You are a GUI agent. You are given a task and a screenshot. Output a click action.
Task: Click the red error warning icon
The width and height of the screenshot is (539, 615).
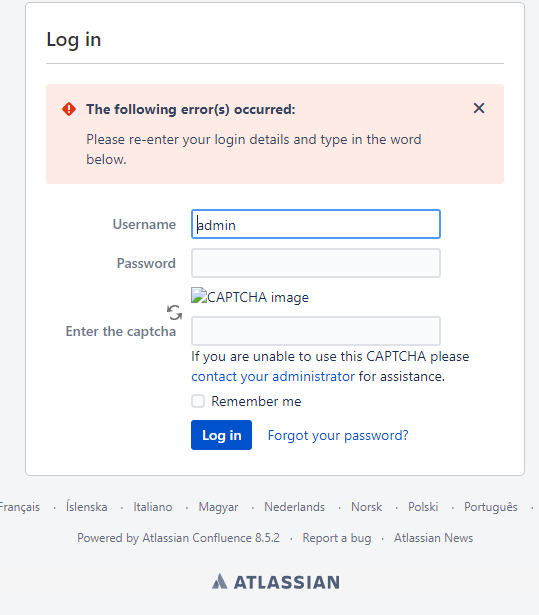tap(69, 109)
